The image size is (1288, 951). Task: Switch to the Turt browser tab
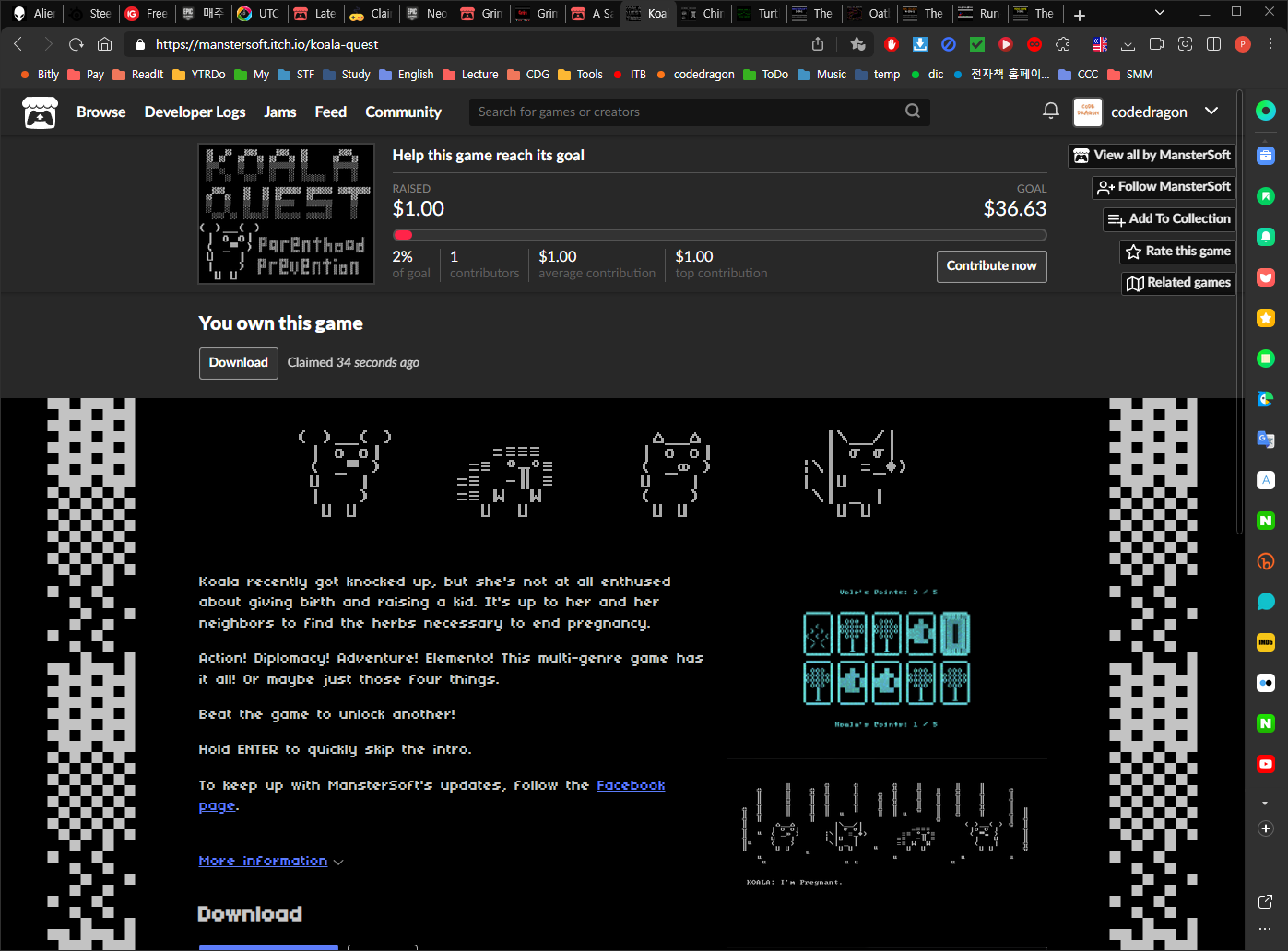(758, 13)
